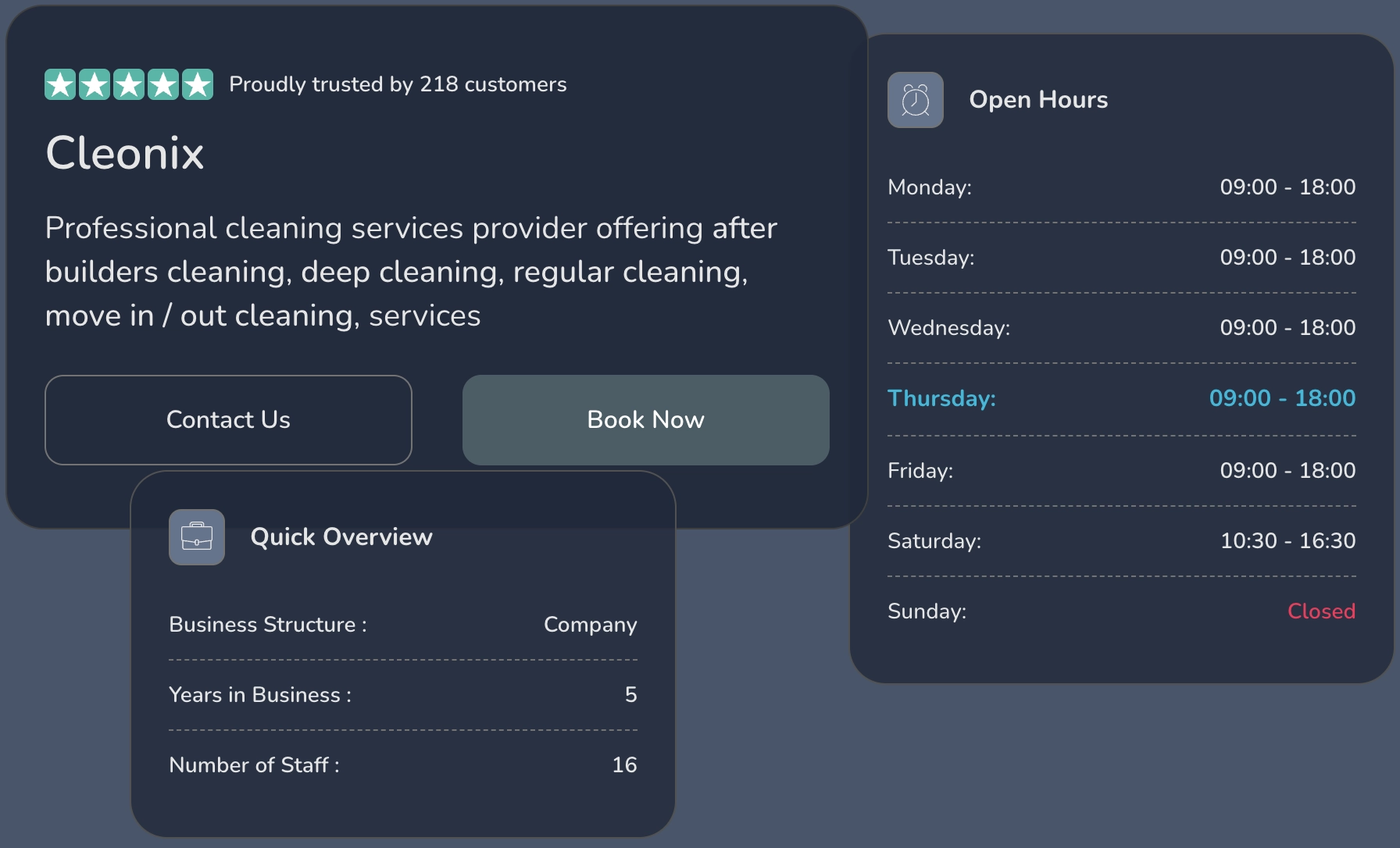Select the highlighted Thursday hours row
Viewport: 1400px width, 848px height.
tap(1121, 398)
